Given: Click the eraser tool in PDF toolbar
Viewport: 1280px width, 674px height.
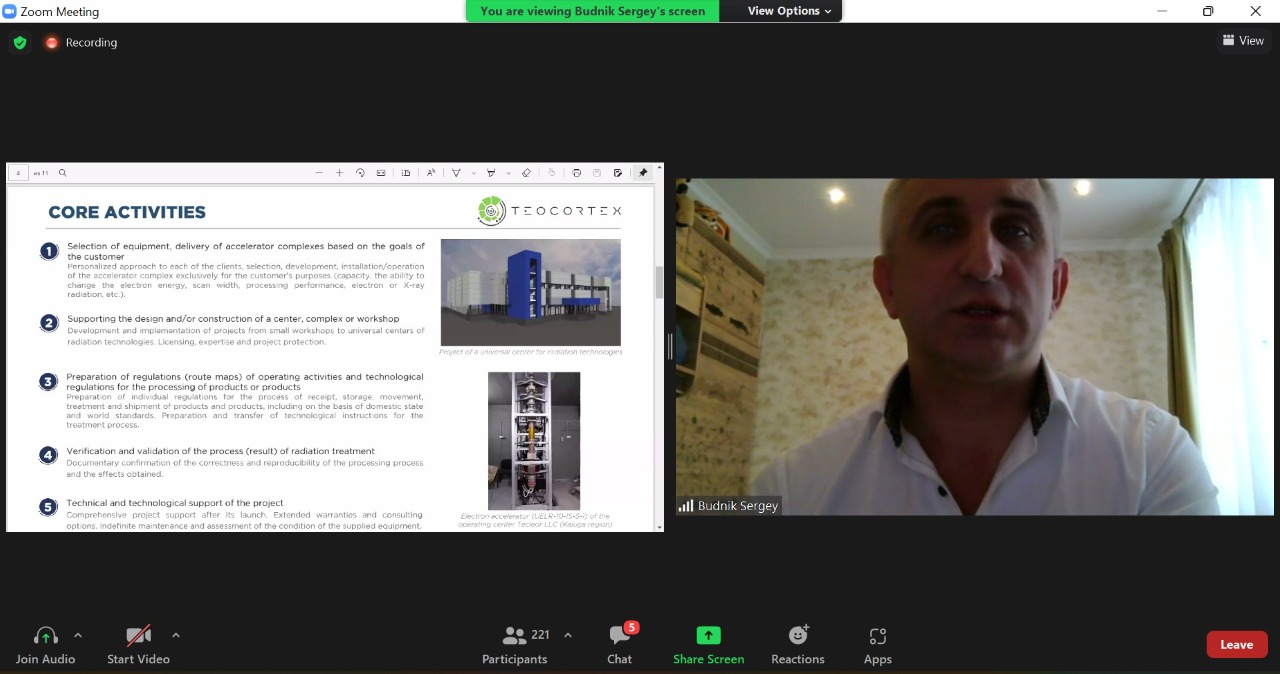Looking at the screenshot, I should point(526,173).
